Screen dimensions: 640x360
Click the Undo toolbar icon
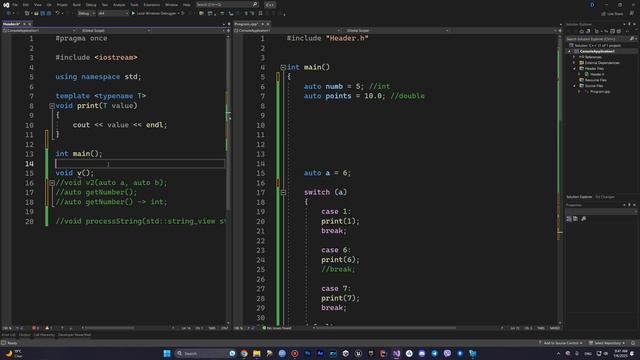click(58, 13)
